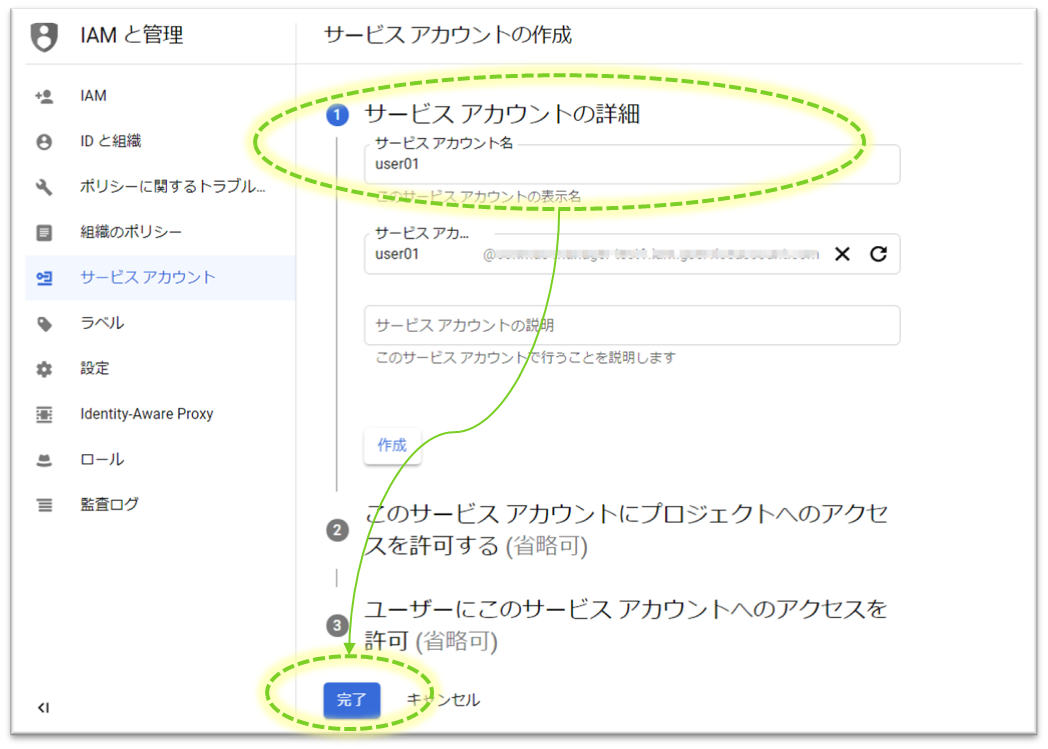Click the wrench icon for policy troubleshooting
The image size is (1048, 749).
pos(43,187)
